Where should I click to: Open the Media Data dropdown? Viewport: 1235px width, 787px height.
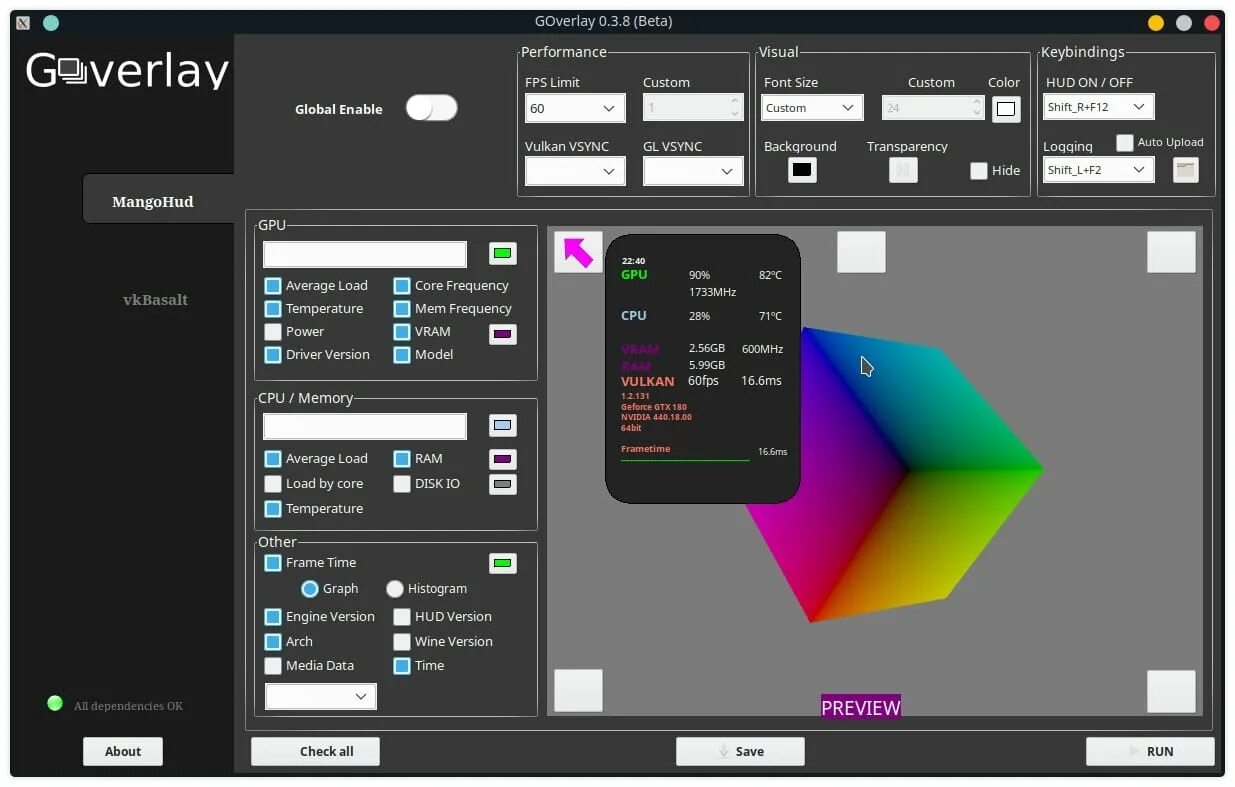pos(321,695)
